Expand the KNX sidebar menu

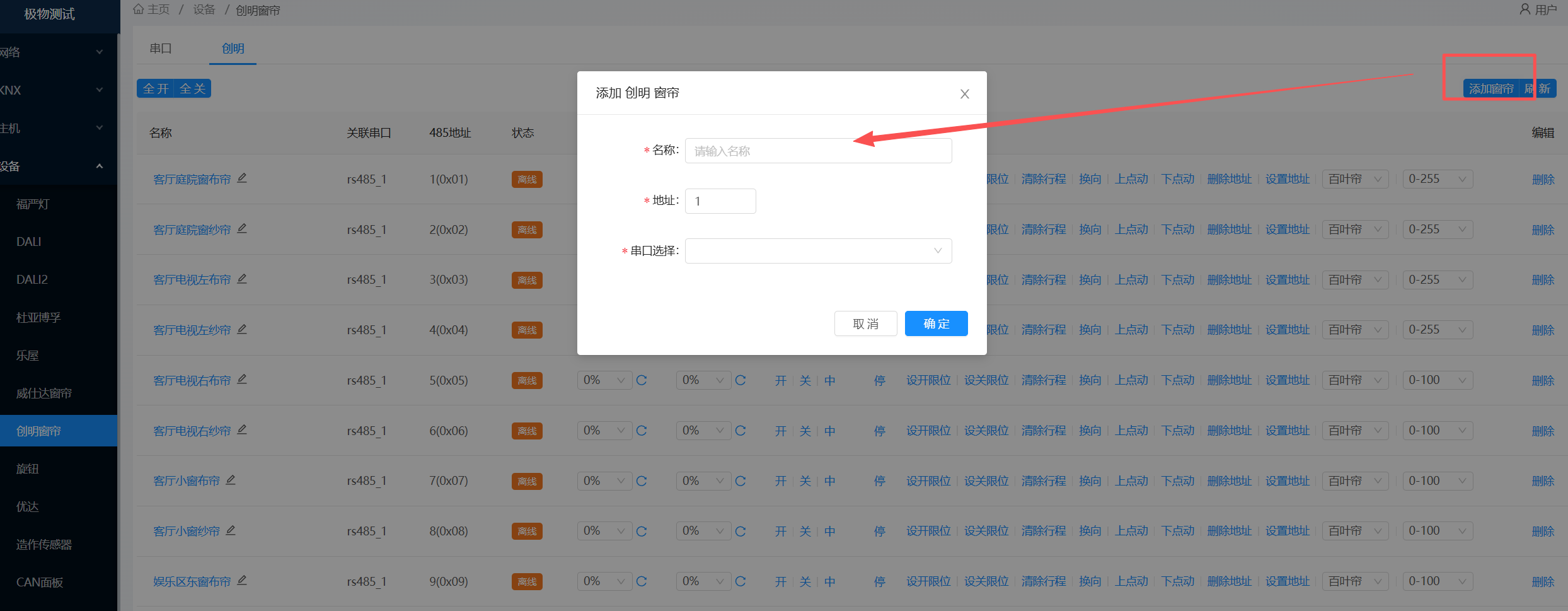pos(59,90)
